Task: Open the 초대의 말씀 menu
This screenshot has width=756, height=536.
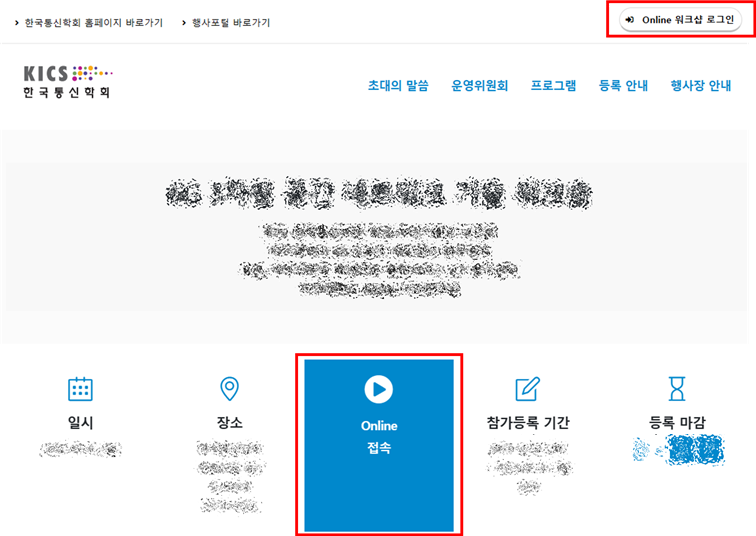Action: point(398,86)
